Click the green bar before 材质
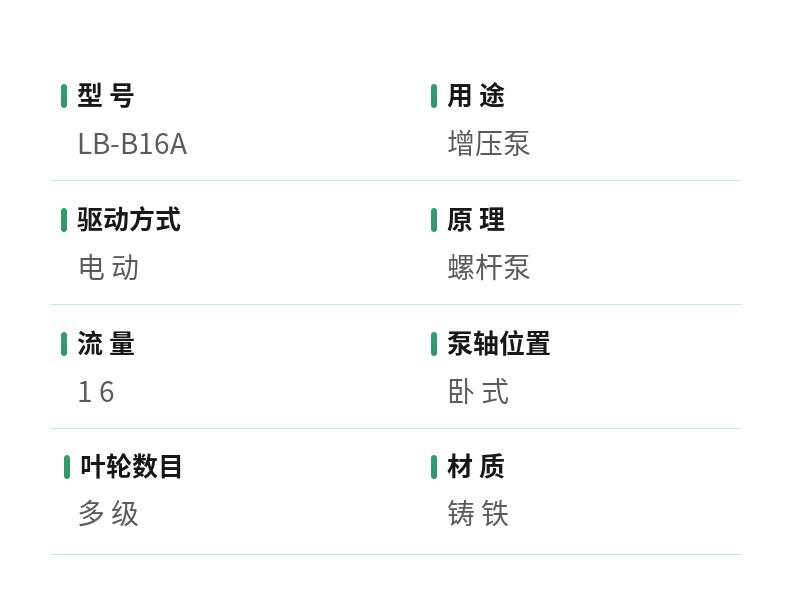Image resolution: width=790 pixels, height=600 pixels. tap(434, 467)
